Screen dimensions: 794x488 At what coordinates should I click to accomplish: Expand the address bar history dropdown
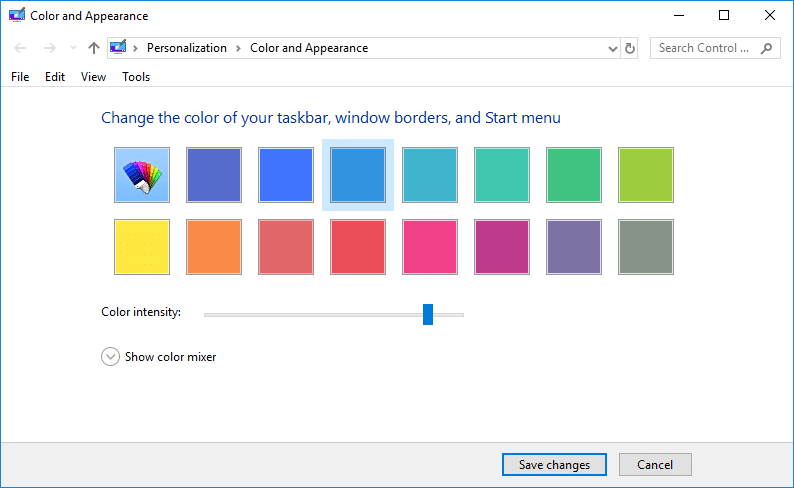[x=612, y=48]
